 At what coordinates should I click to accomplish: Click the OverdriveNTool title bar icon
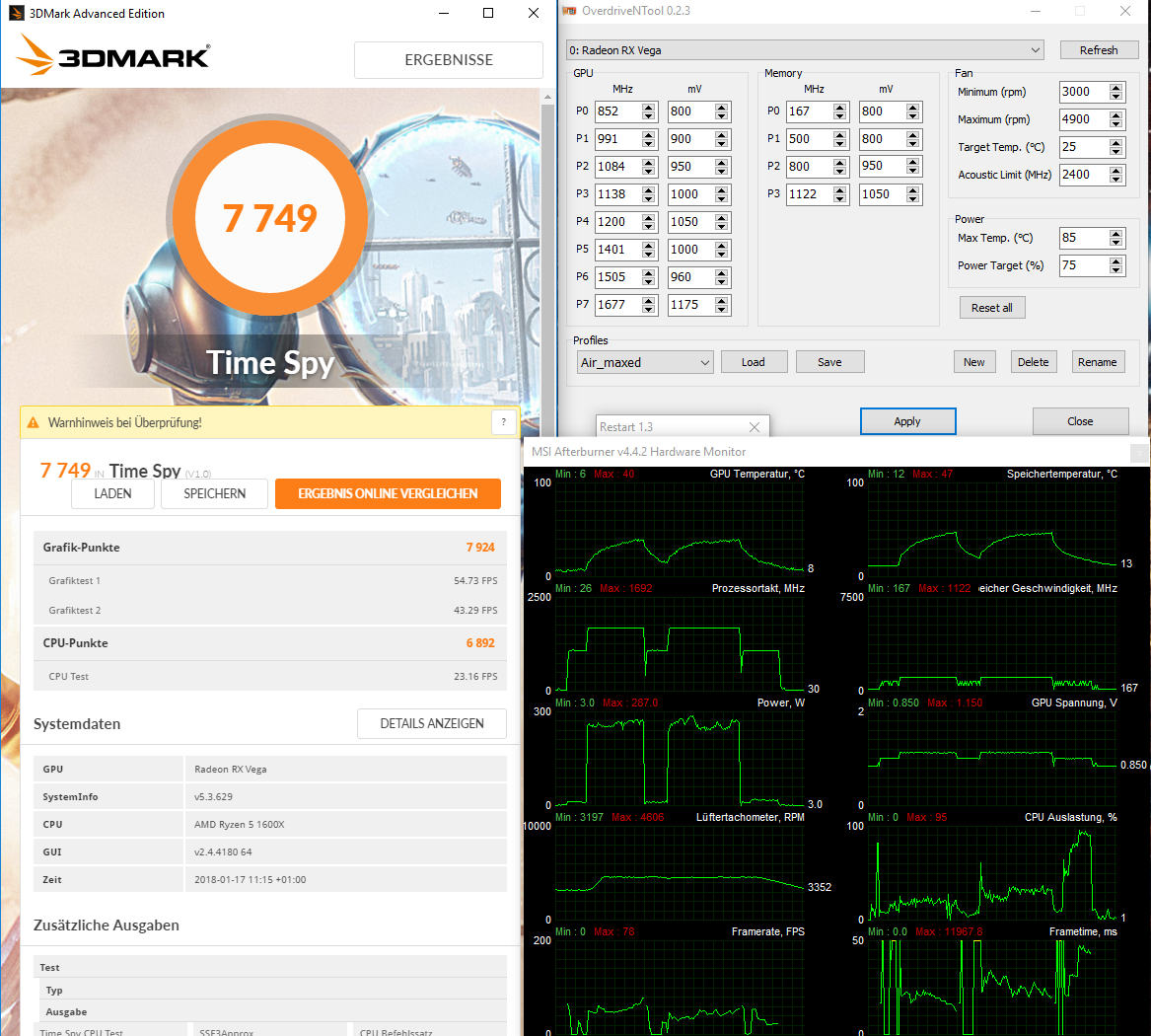(x=569, y=11)
